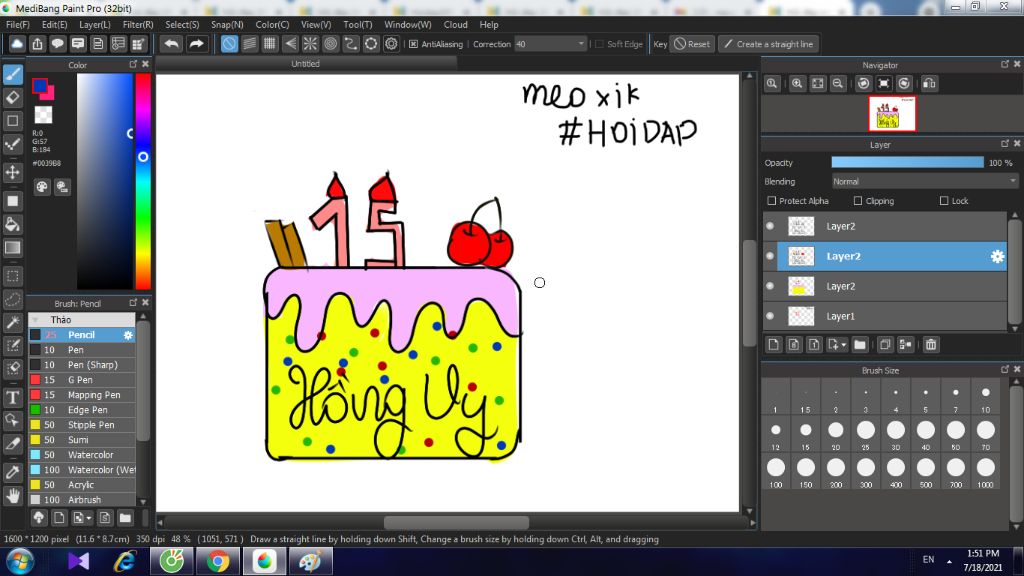
Task: Click the Navigator canvas thumbnail
Action: [x=892, y=114]
